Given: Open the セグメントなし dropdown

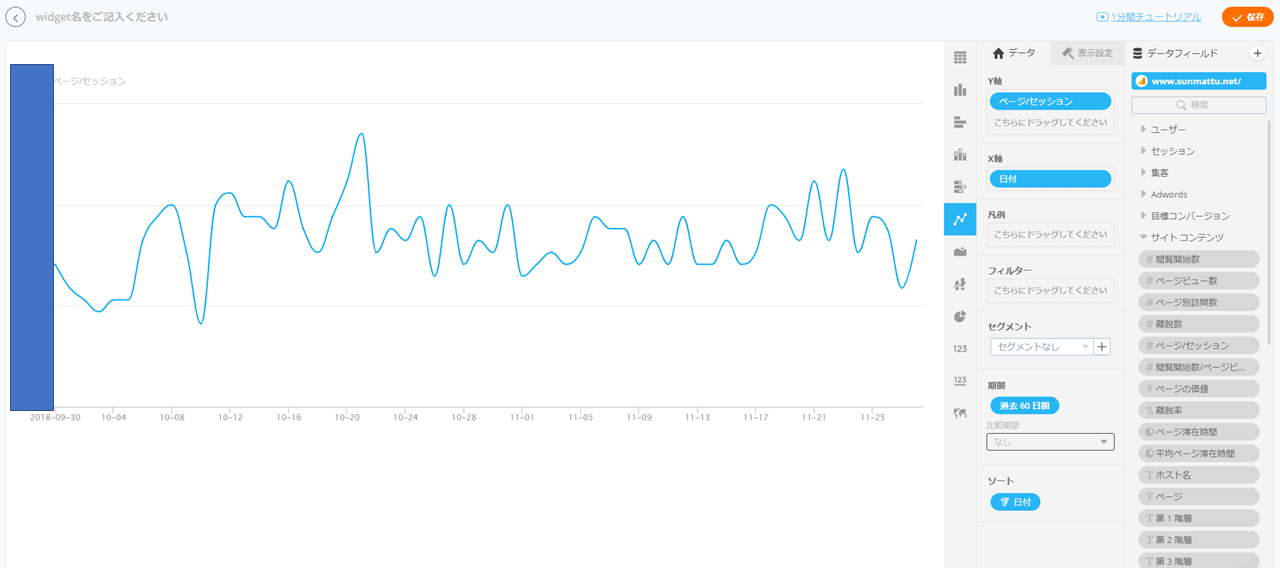Looking at the screenshot, I should 1041,347.
